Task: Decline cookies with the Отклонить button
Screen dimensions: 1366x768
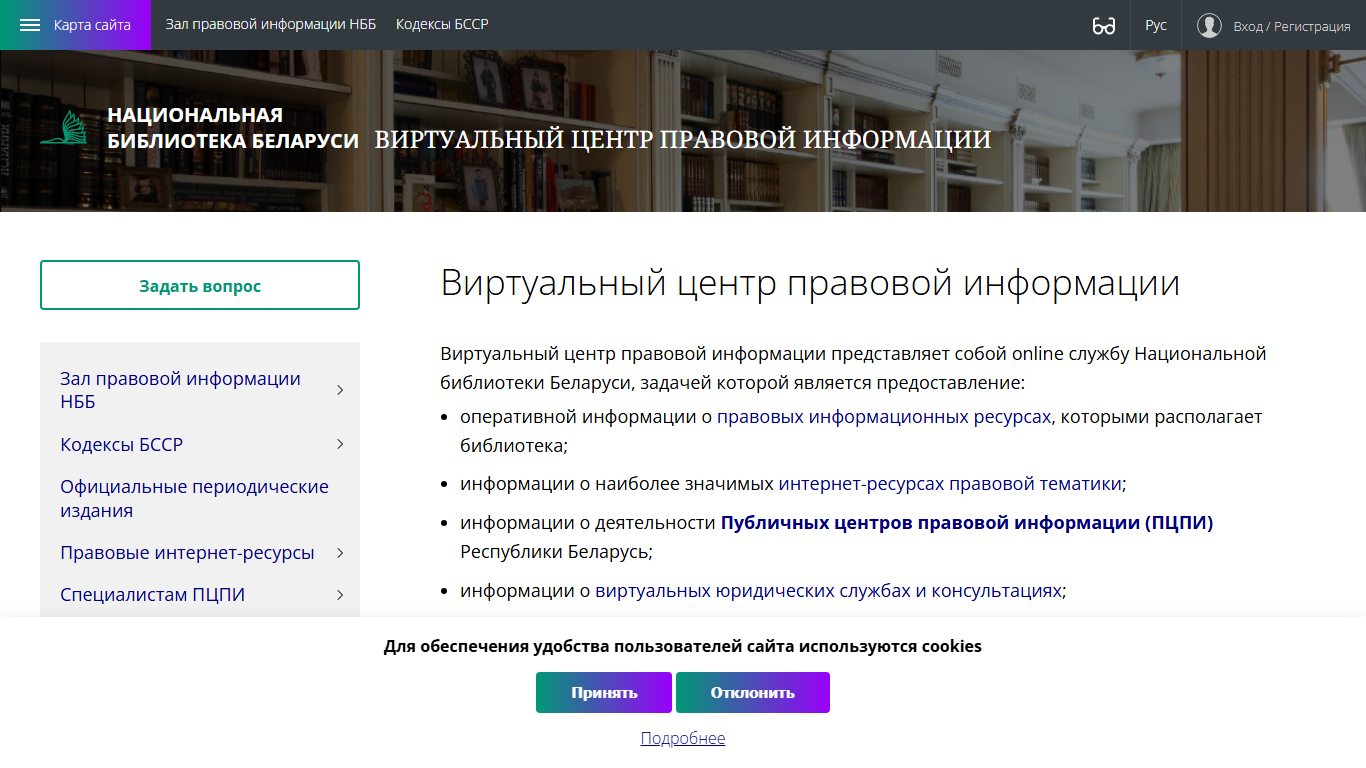Action: click(x=753, y=692)
